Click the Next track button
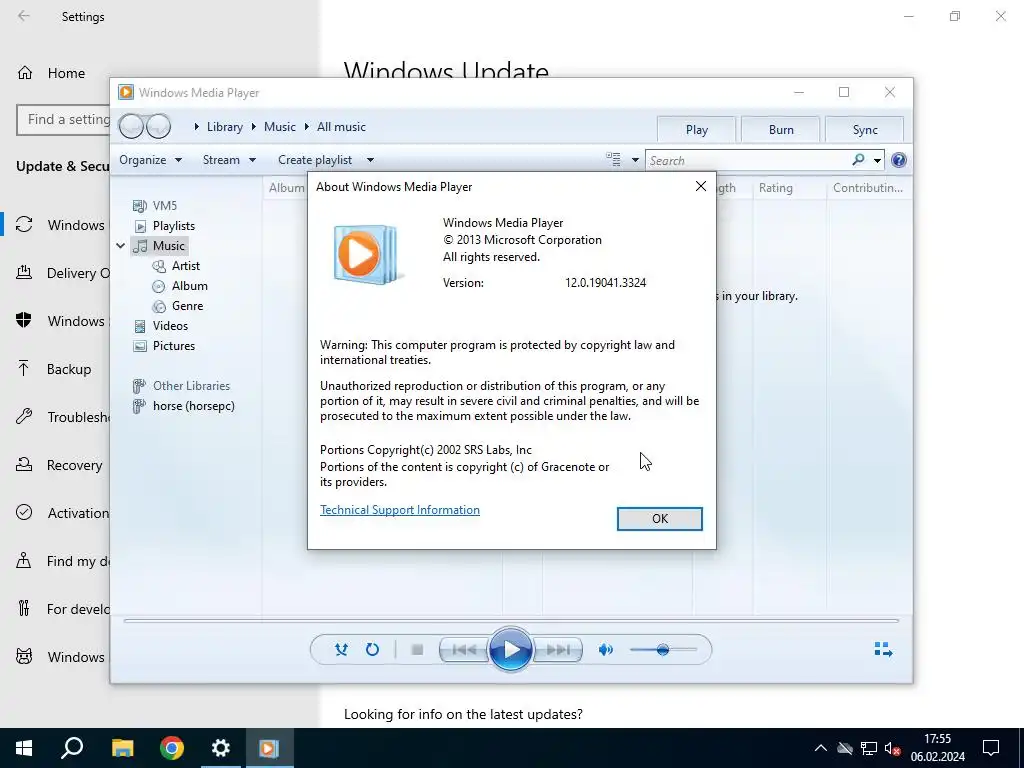The width and height of the screenshot is (1024, 768). [x=558, y=650]
